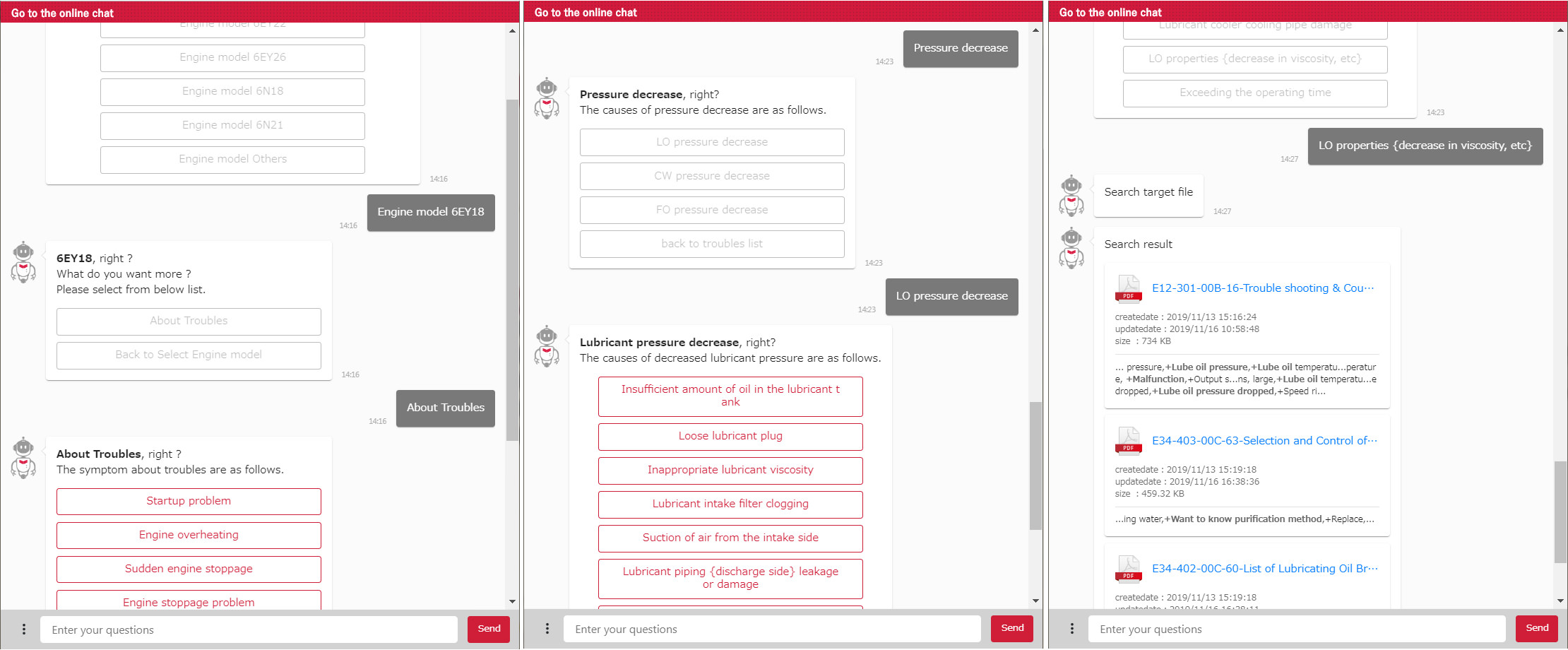Click PDF icon of E34-403-00C Selection and Control file
The image size is (1568, 650).
point(1128,442)
